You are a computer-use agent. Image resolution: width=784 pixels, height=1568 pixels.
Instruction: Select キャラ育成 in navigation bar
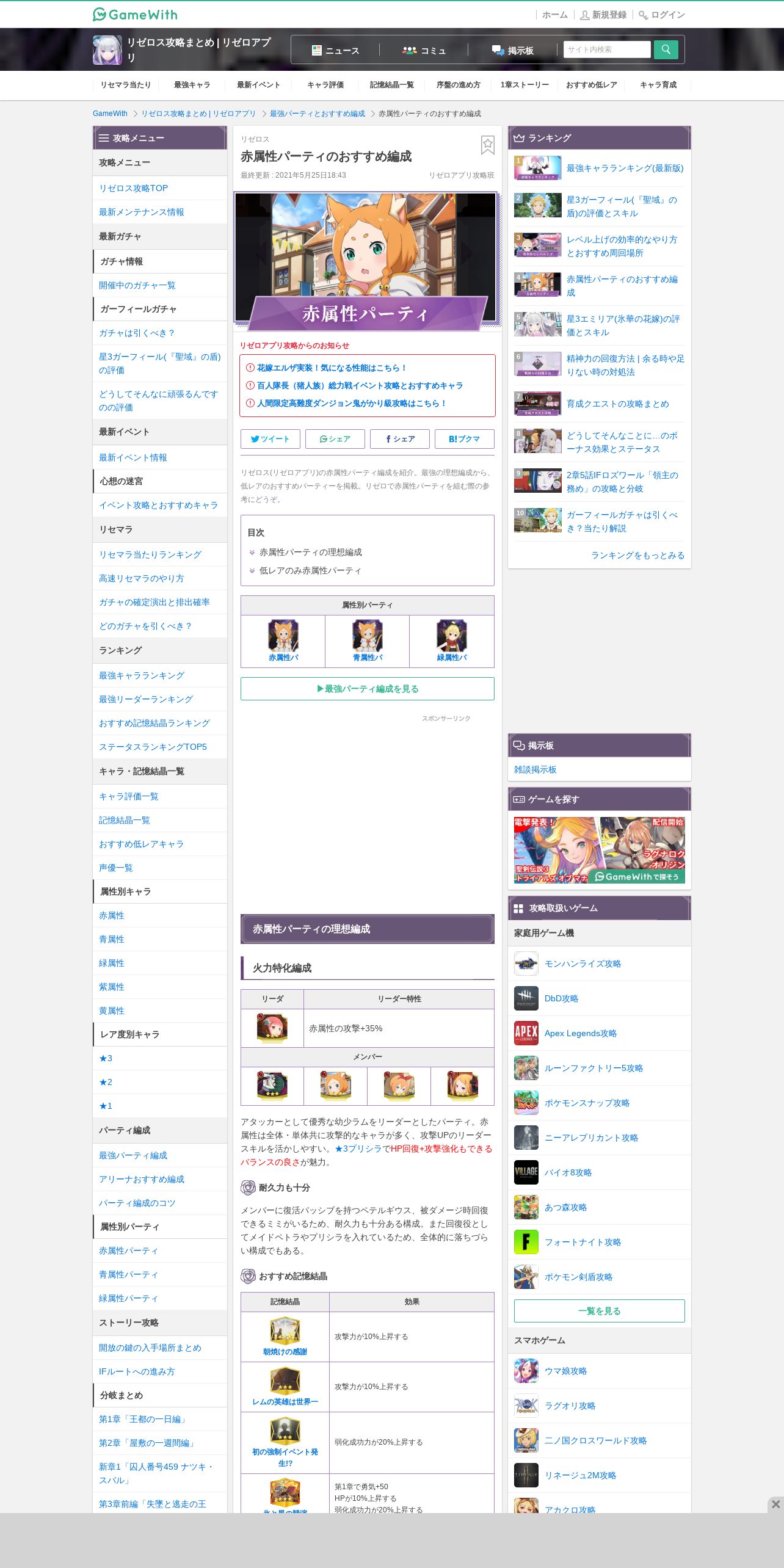point(658,85)
